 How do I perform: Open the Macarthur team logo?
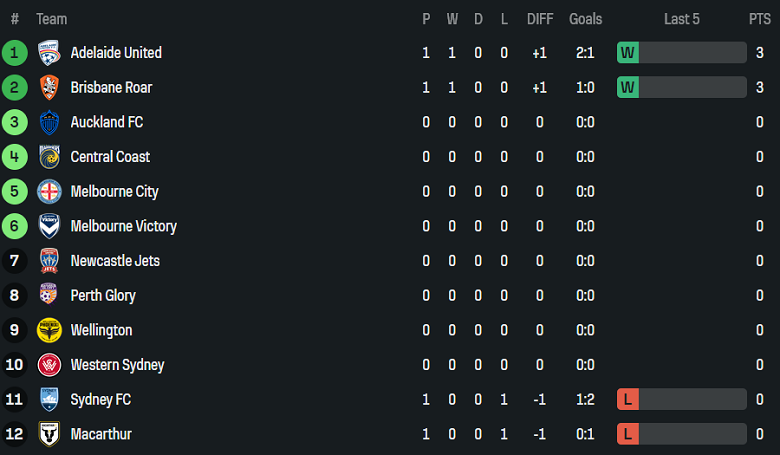click(49, 434)
